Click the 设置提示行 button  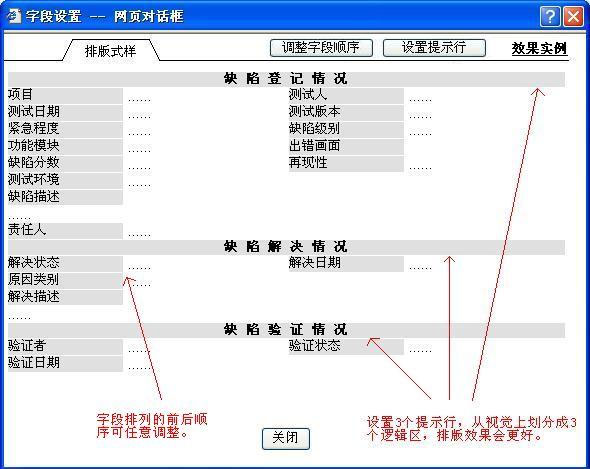click(434, 48)
